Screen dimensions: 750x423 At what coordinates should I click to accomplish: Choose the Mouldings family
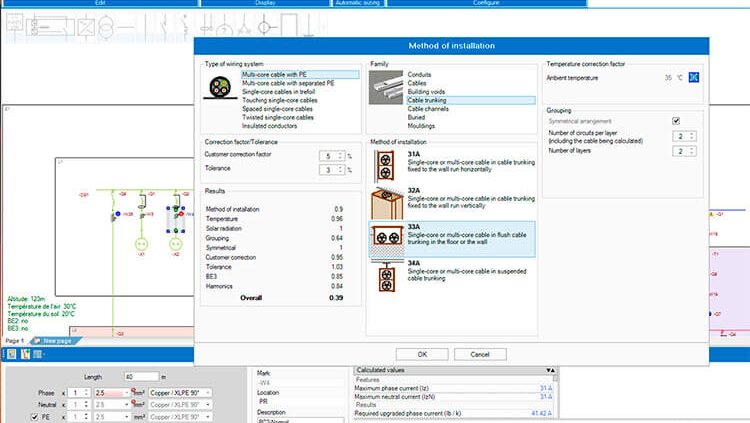(x=421, y=126)
